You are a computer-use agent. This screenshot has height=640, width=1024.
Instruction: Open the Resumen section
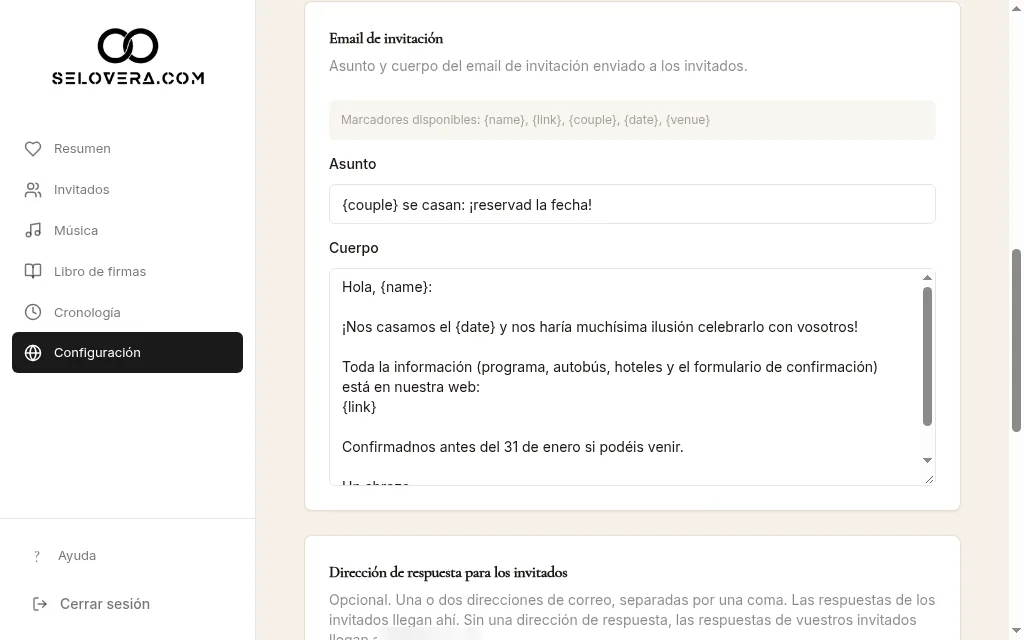(127, 149)
